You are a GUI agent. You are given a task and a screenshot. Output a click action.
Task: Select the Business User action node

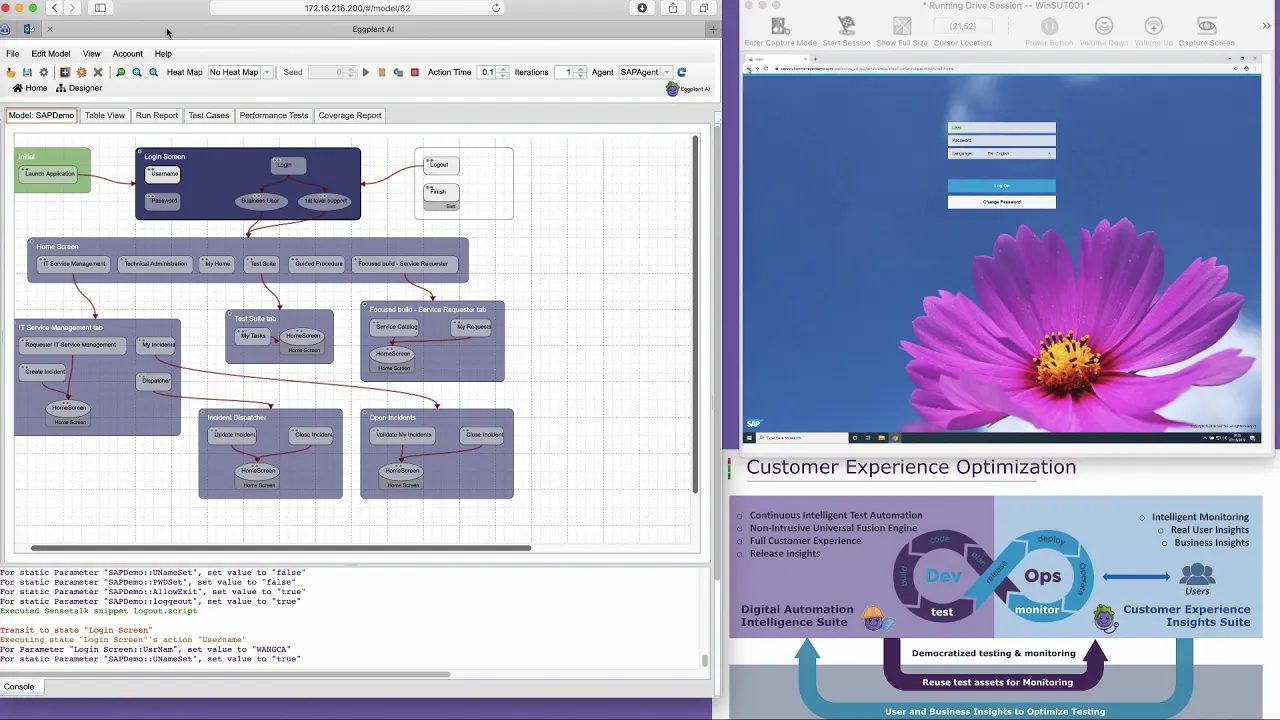click(260, 201)
